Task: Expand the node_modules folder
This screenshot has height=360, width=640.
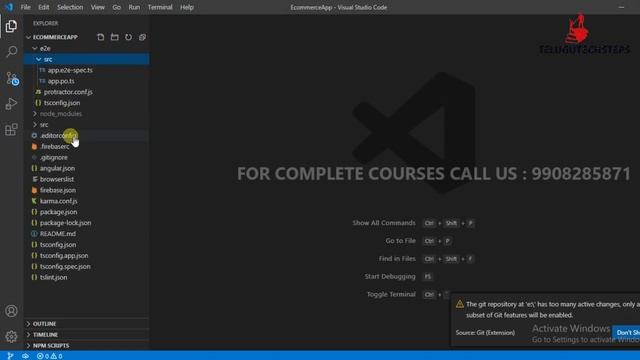Action: click(87, 113)
